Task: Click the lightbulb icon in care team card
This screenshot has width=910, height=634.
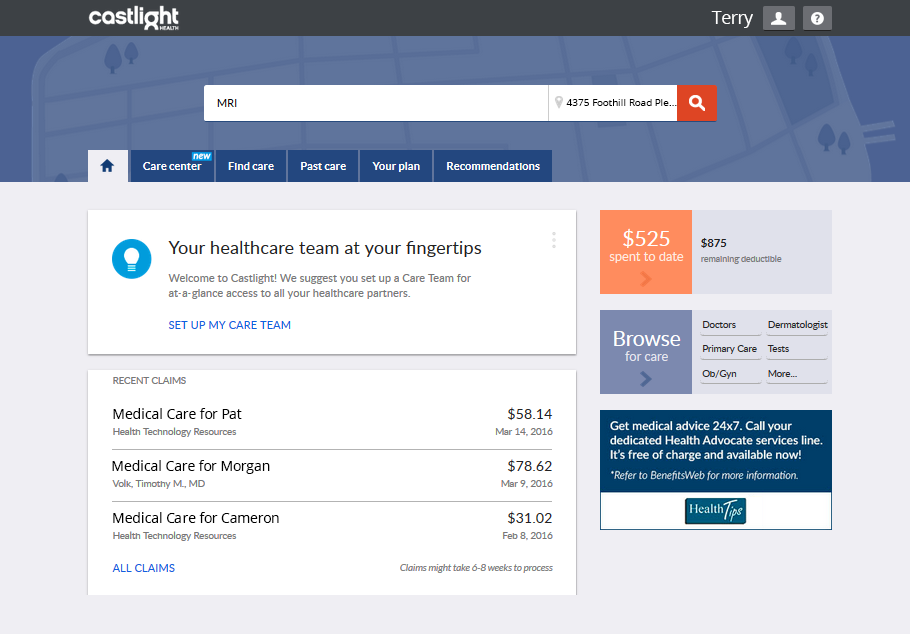Action: (131, 258)
